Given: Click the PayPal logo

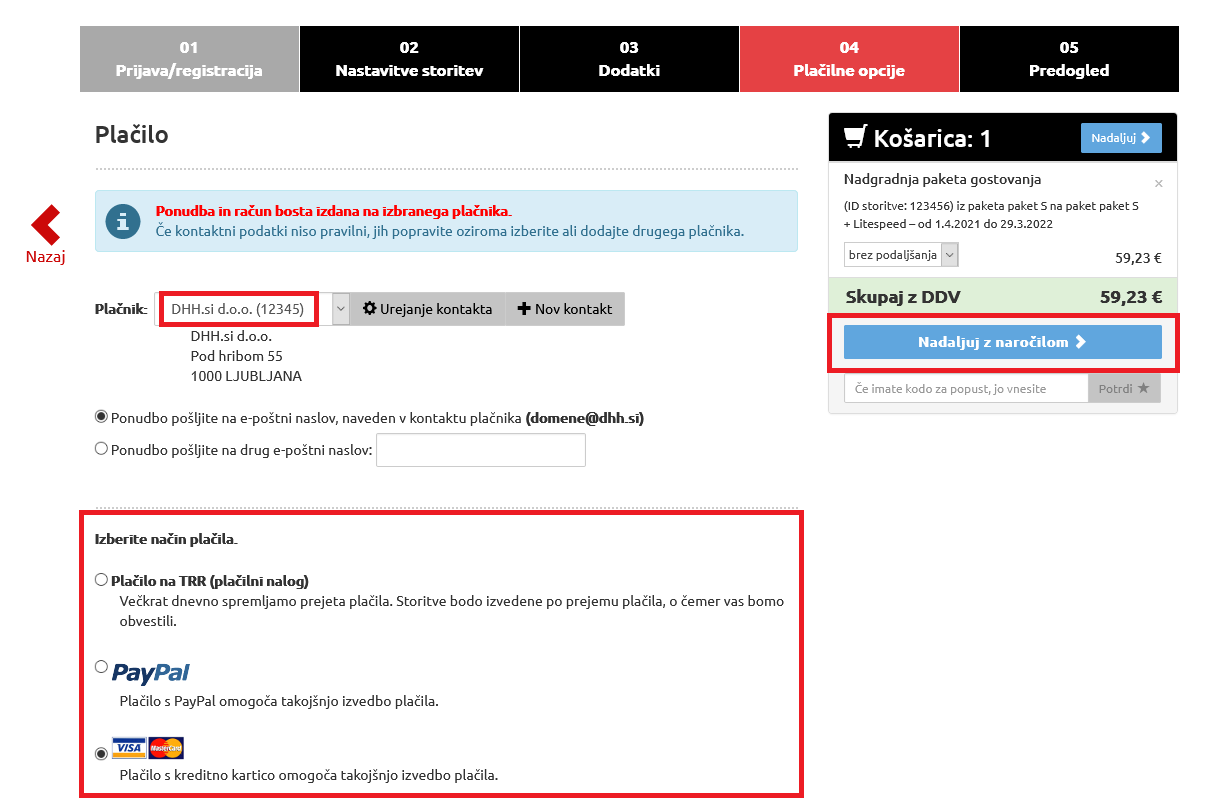Looking at the screenshot, I should 151,672.
